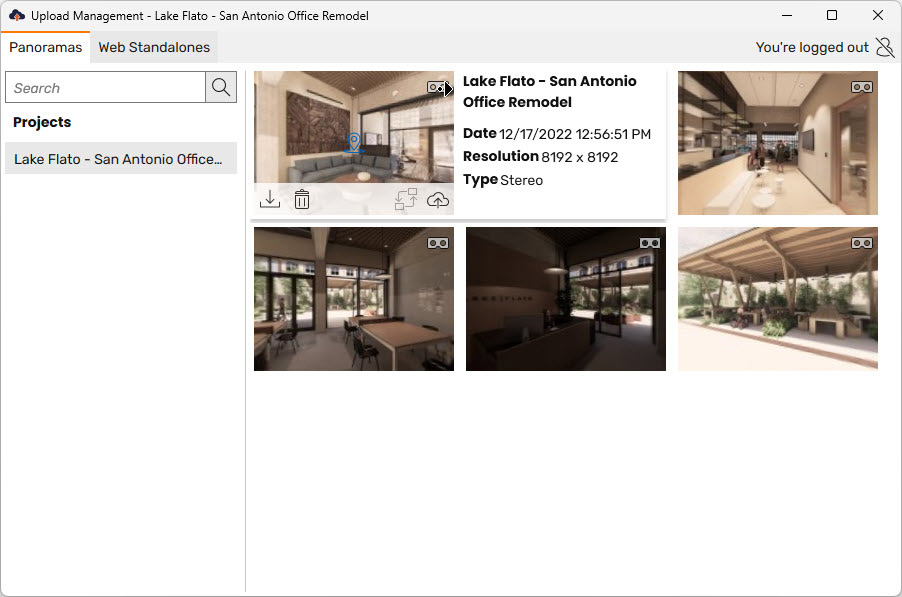
Task: Select Lake Flato - San Antonio Office project
Action: tap(121, 159)
